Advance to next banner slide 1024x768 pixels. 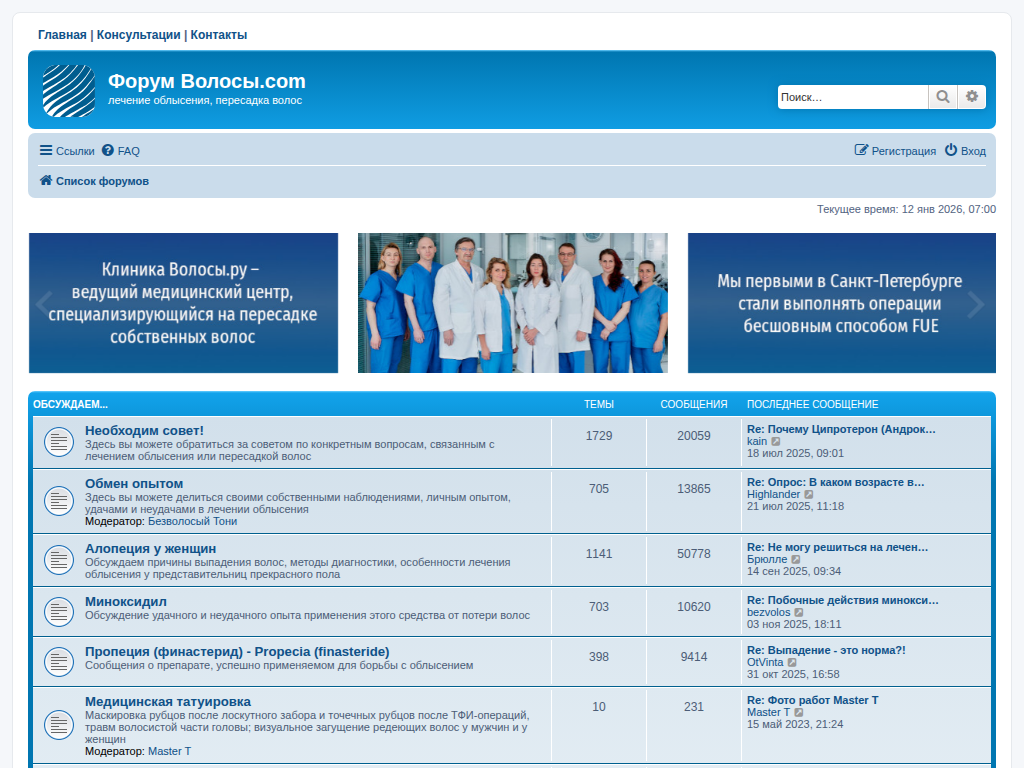[x=976, y=304]
